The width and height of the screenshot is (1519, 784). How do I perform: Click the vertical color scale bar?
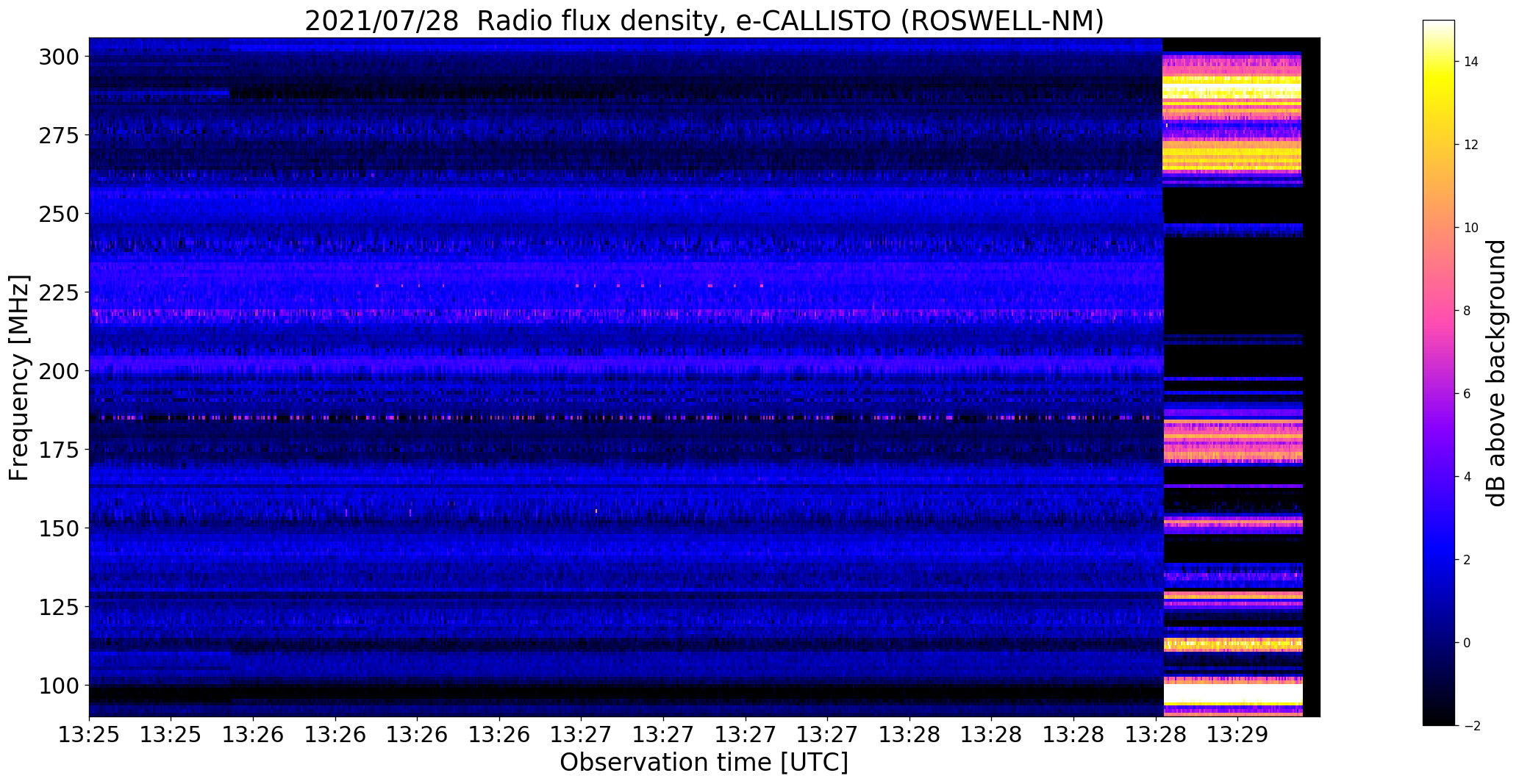coord(1439,373)
